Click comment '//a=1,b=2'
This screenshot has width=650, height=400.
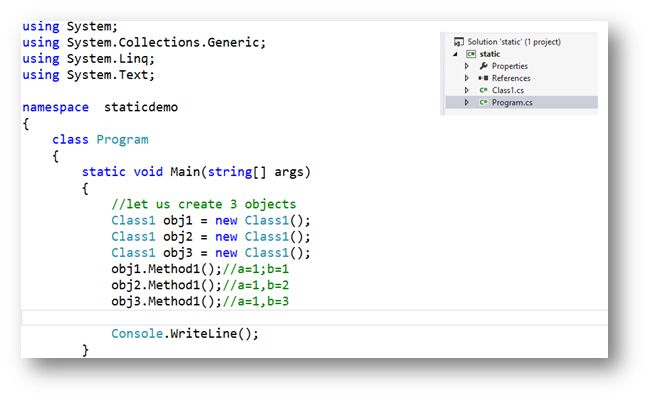click(x=256, y=285)
